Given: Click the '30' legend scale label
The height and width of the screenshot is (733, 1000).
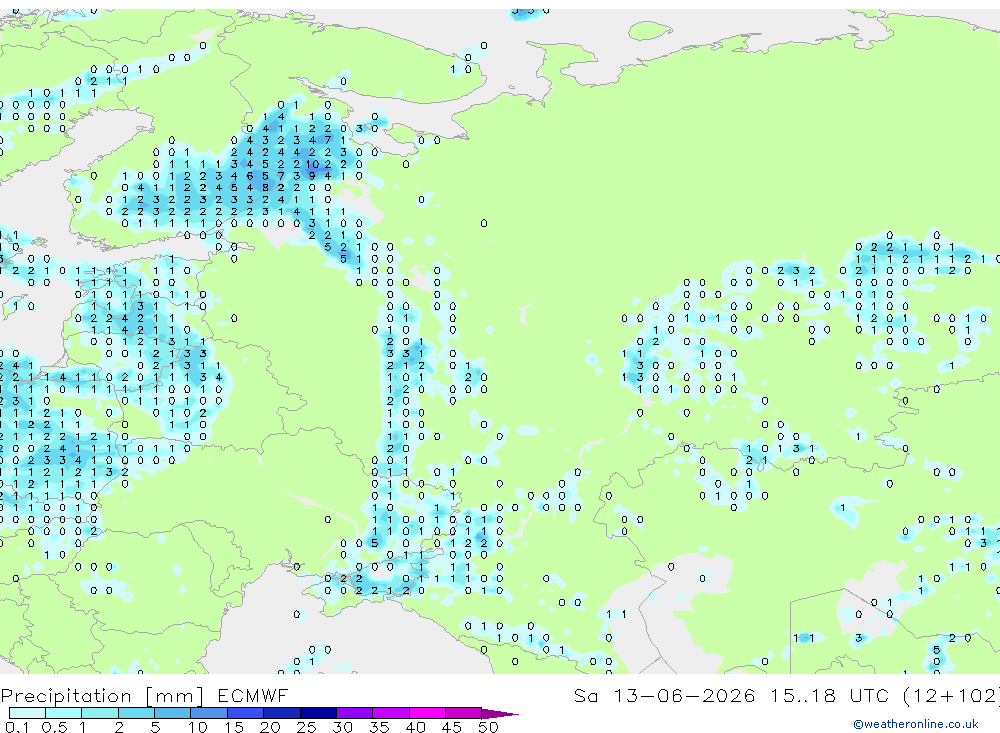Looking at the screenshot, I should pyautogui.click(x=342, y=727).
